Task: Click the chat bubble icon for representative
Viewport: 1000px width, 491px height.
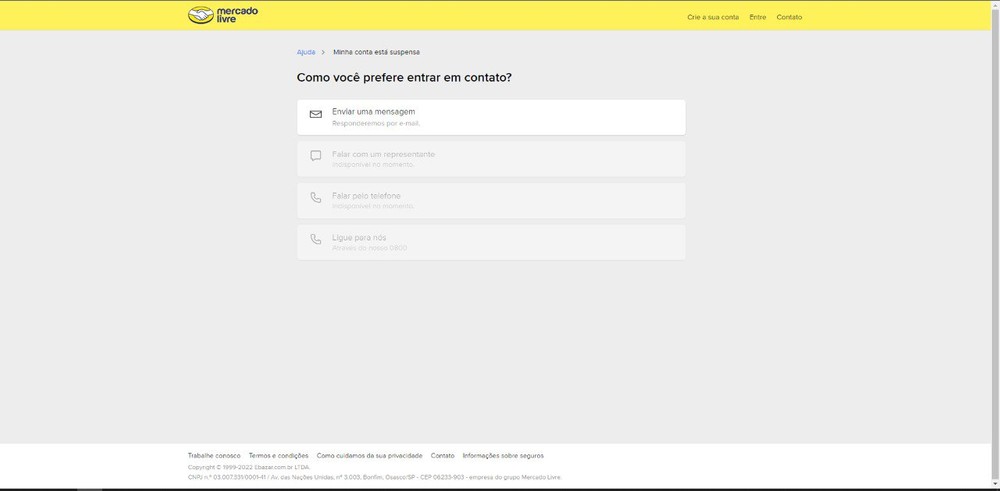Action: click(316, 157)
